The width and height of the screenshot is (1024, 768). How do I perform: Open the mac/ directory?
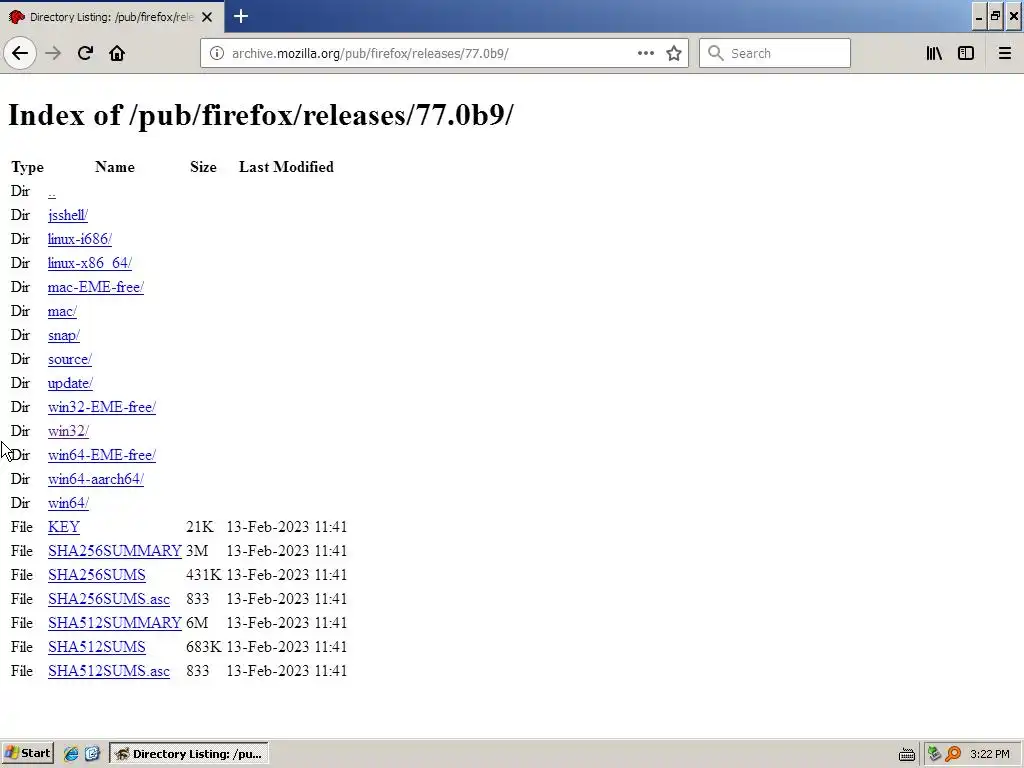point(62,312)
